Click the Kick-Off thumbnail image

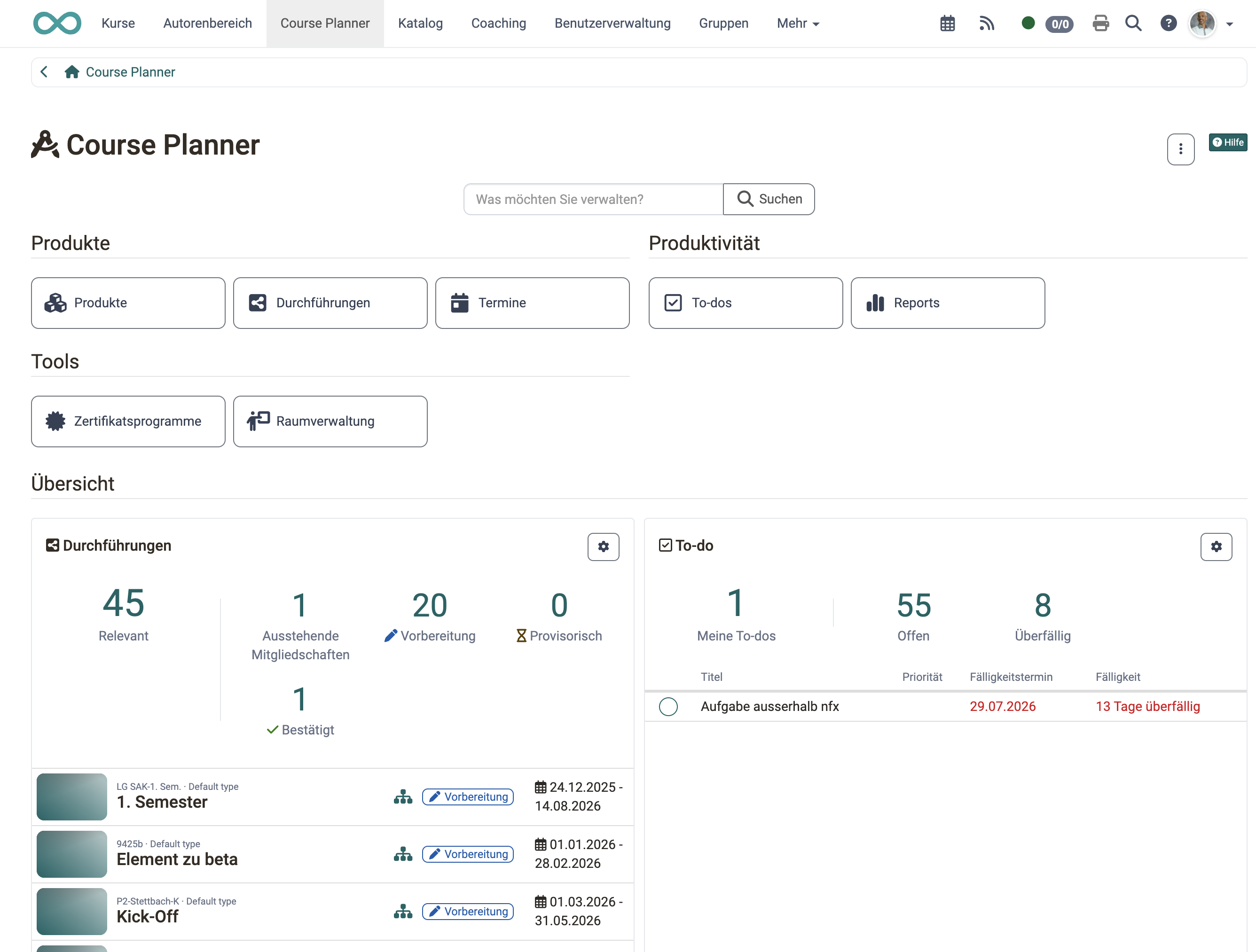71,912
